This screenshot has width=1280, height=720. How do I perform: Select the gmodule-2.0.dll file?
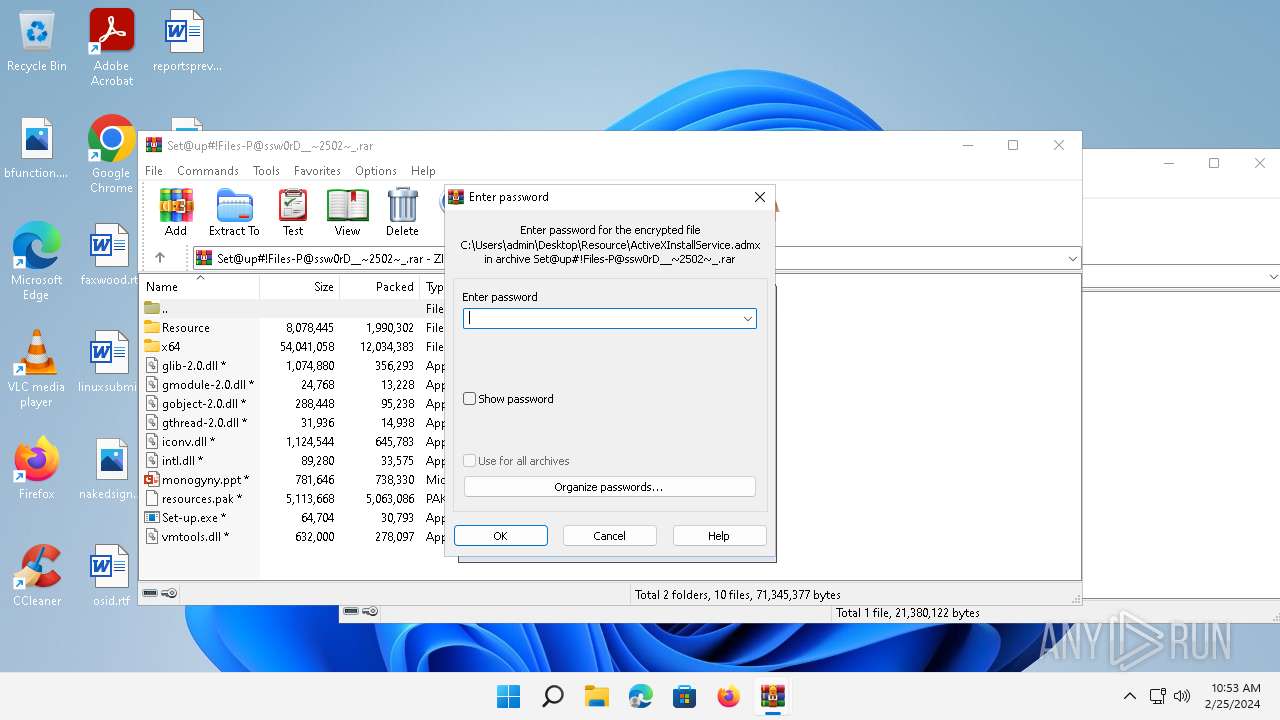pos(208,385)
